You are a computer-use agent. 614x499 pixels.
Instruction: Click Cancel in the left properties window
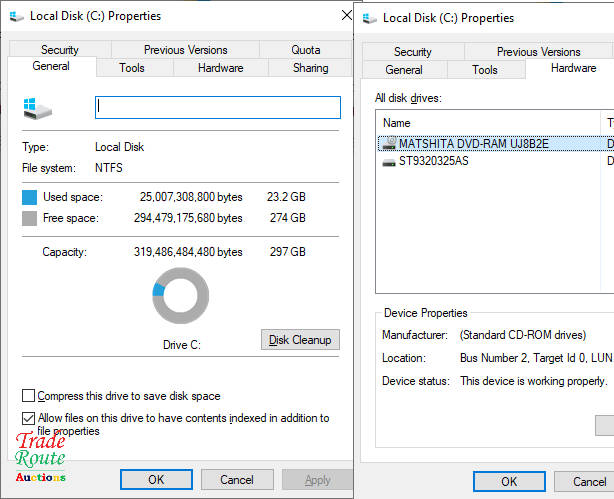(236, 480)
